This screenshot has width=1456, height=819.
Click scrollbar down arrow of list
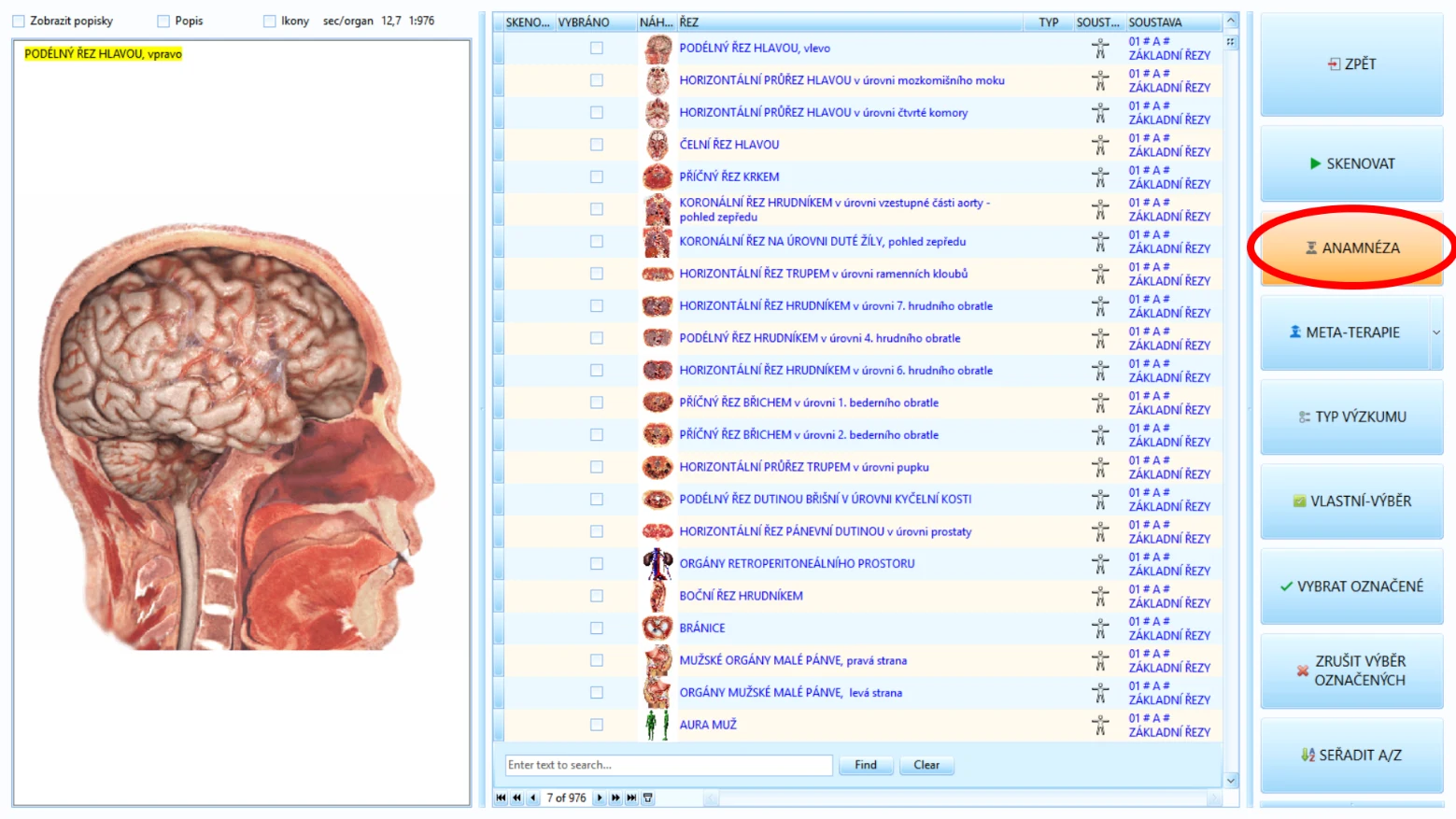pyautogui.click(x=1231, y=781)
